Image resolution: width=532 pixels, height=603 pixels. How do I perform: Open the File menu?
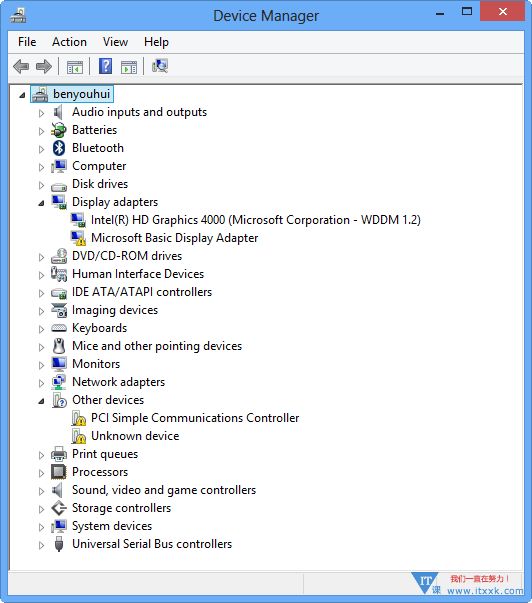click(x=27, y=42)
